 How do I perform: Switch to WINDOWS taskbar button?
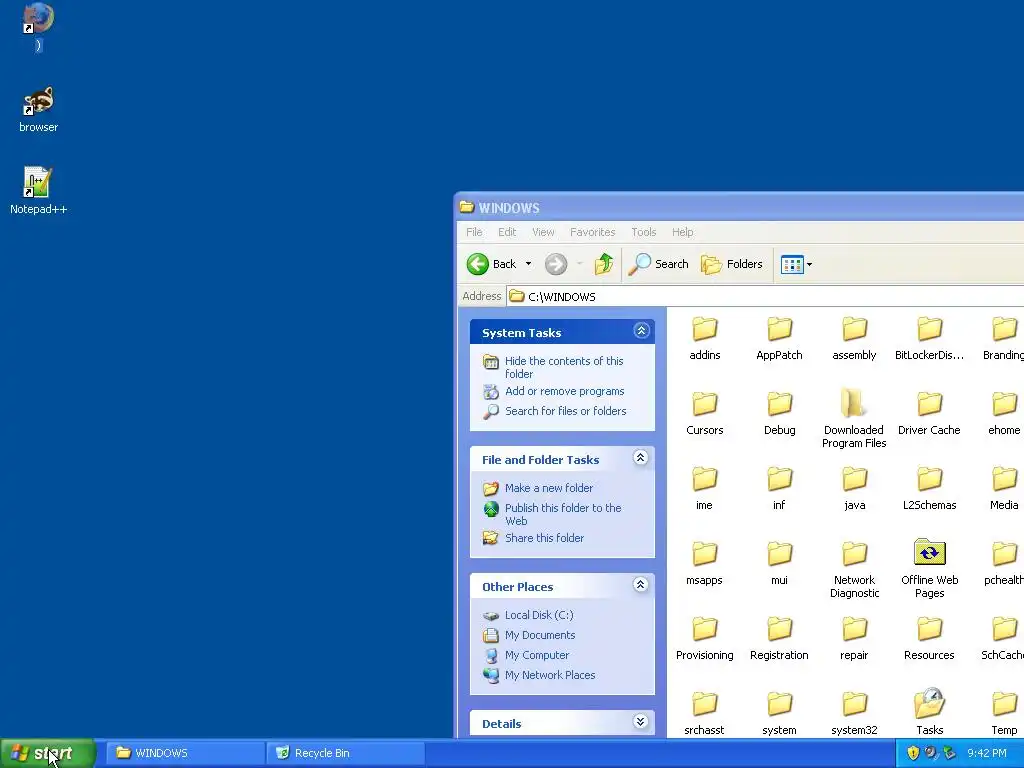(185, 753)
